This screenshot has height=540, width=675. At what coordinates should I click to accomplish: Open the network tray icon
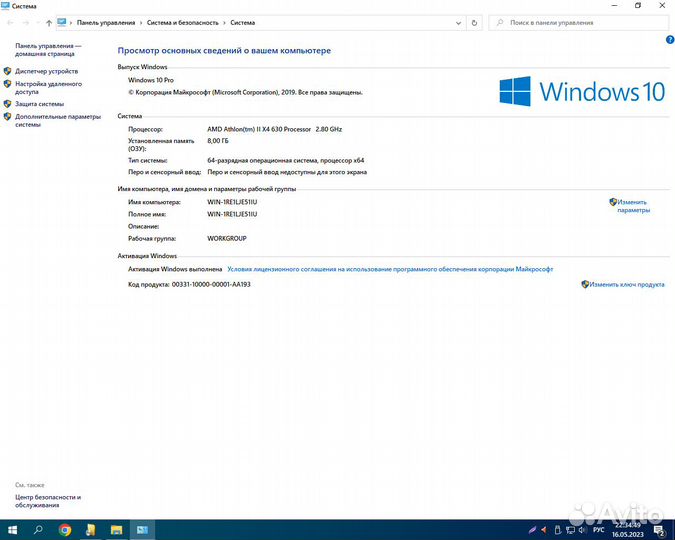pos(570,530)
